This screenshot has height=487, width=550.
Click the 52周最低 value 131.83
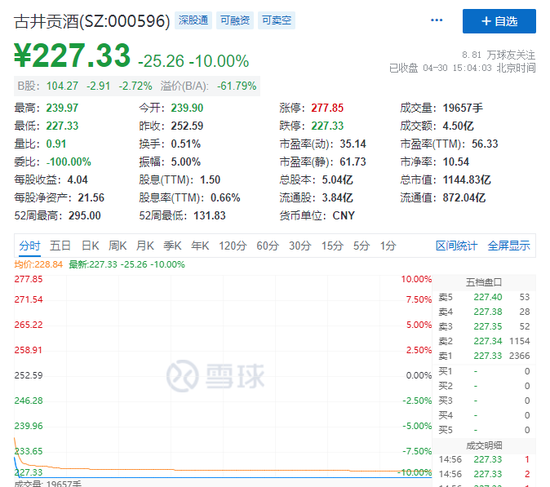coord(209,215)
